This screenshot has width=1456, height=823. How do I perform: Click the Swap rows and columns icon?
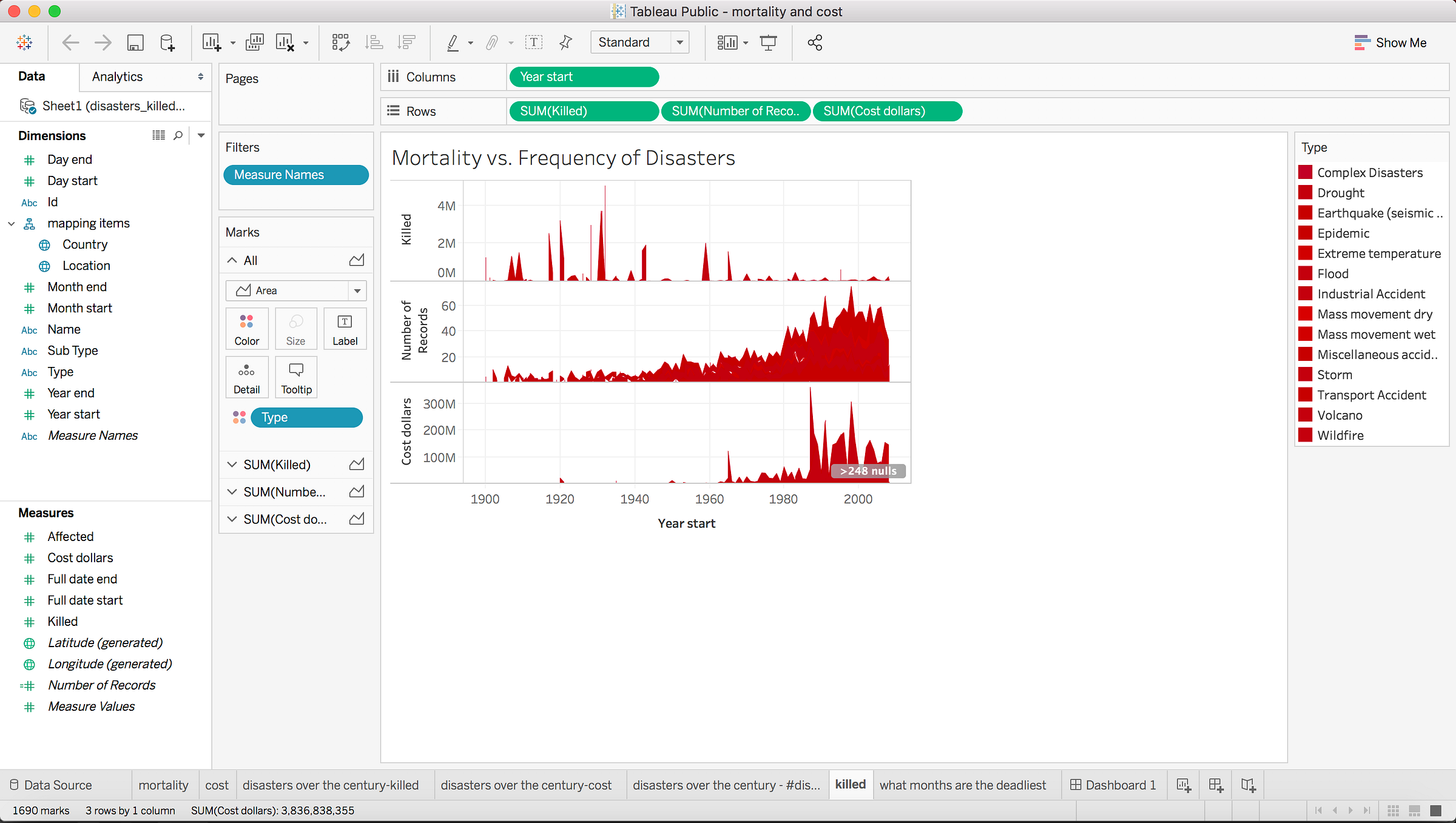pyautogui.click(x=340, y=42)
